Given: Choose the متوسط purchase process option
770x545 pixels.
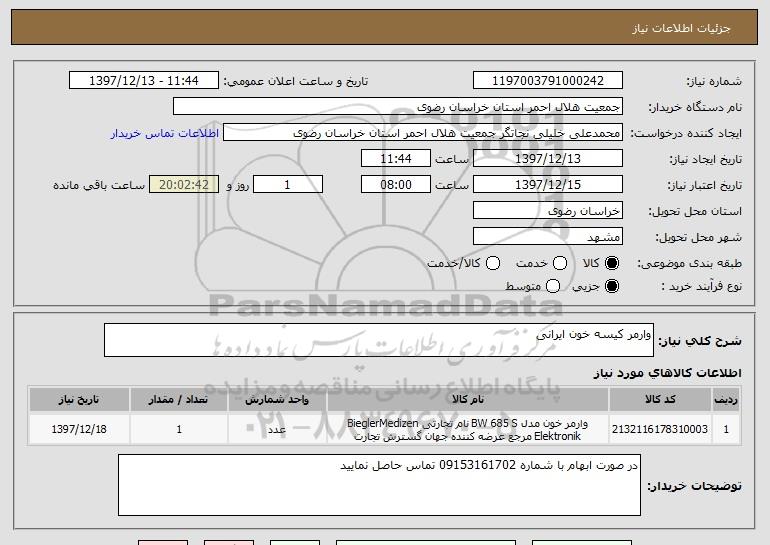Looking at the screenshot, I should [553, 286].
